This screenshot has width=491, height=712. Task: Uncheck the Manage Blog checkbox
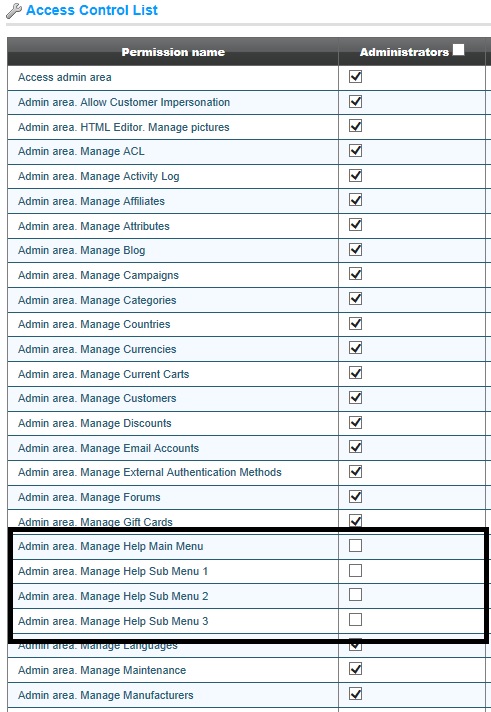(x=355, y=249)
